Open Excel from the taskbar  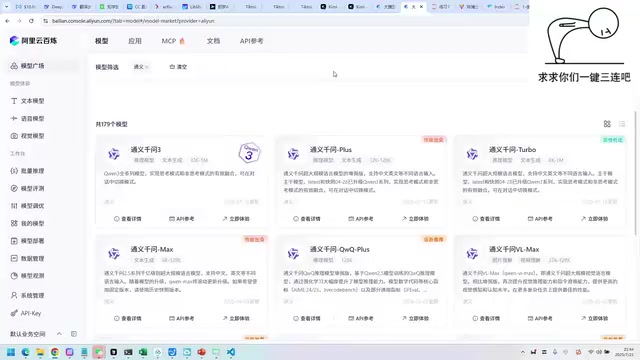point(143,352)
